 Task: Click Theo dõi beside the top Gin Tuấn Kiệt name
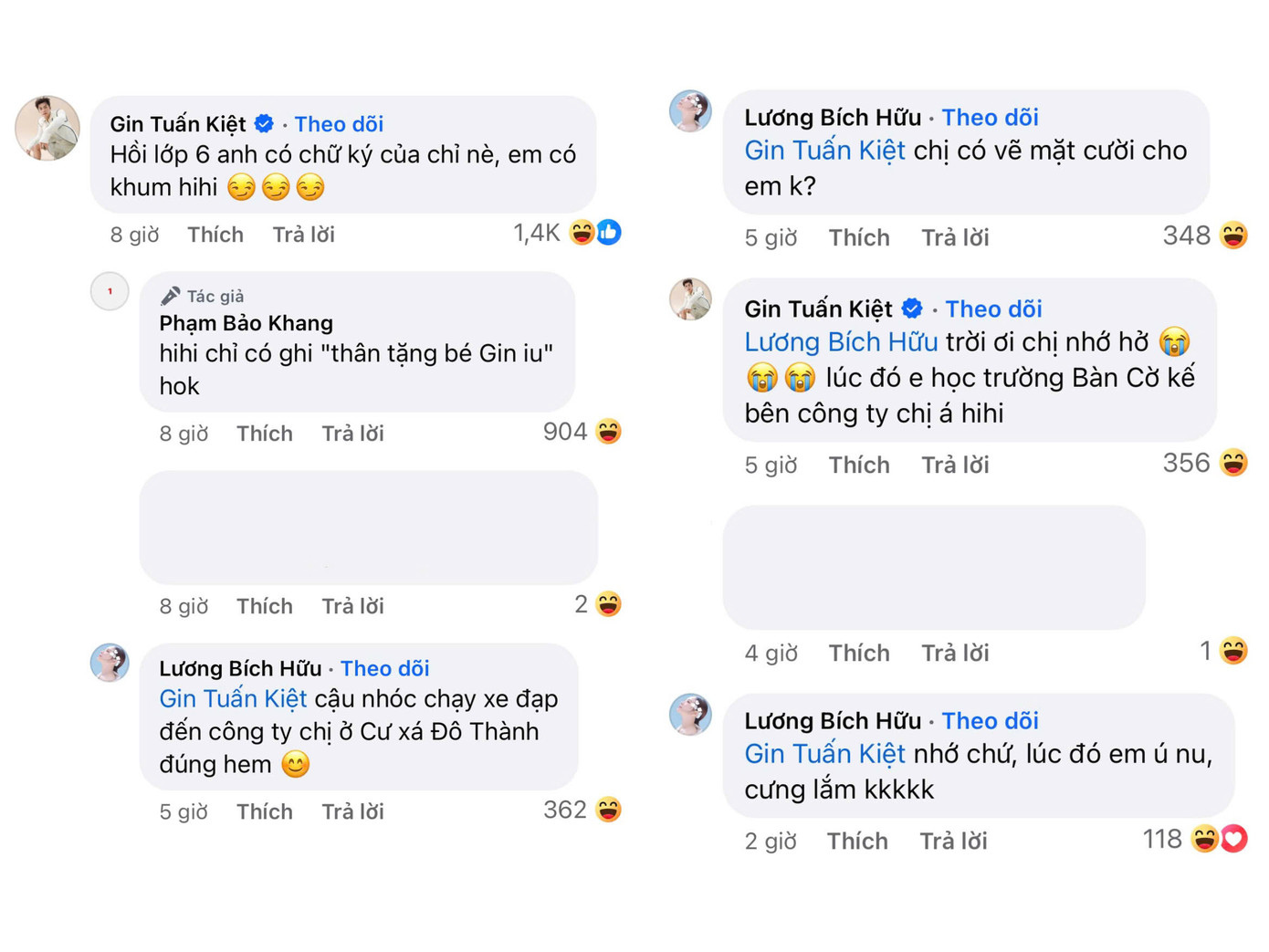[339, 124]
